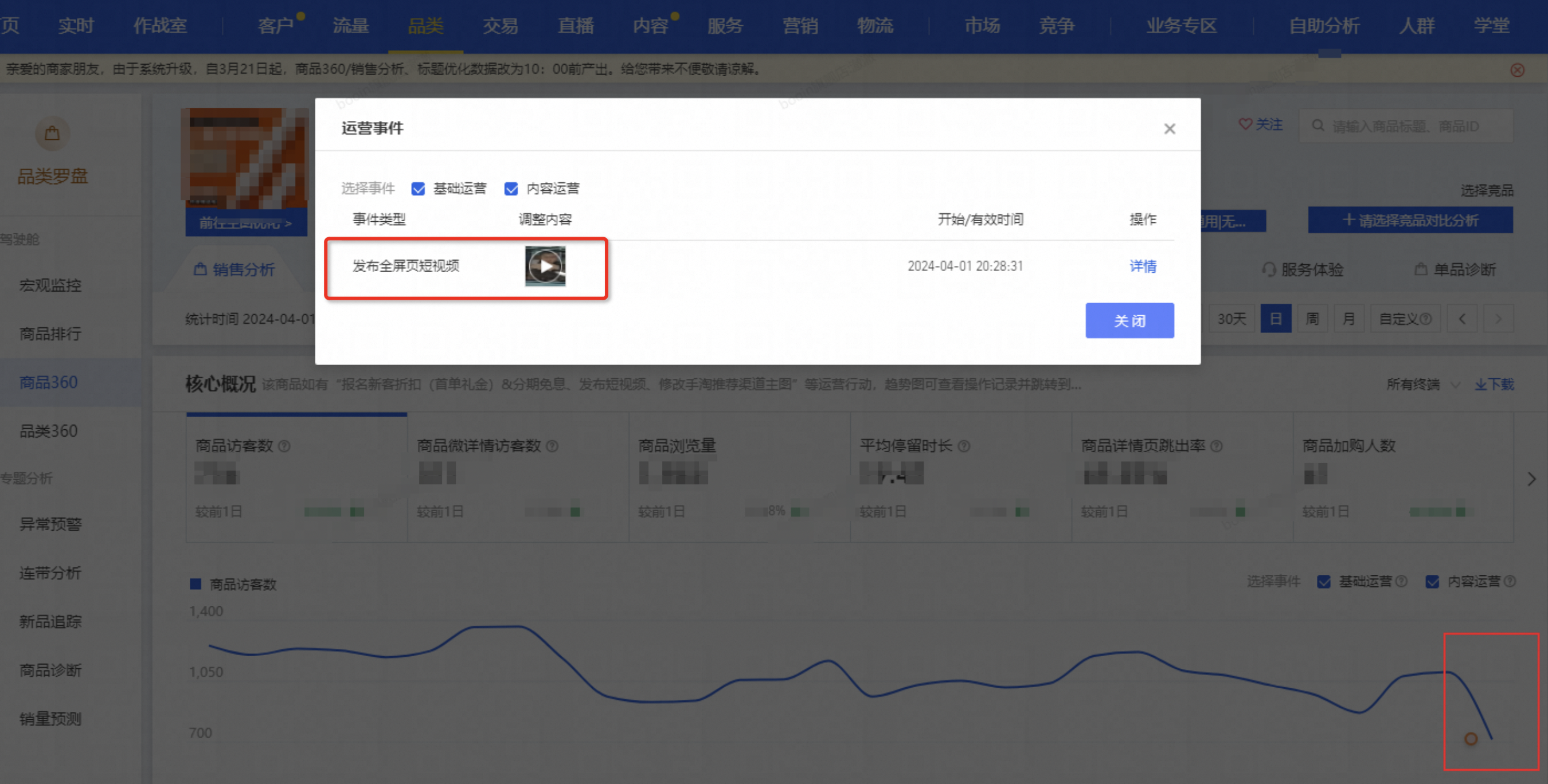Screen dimensions: 1548x784
Task: Uncheck 内容运营 checkbox in dialog
Action: (511, 189)
